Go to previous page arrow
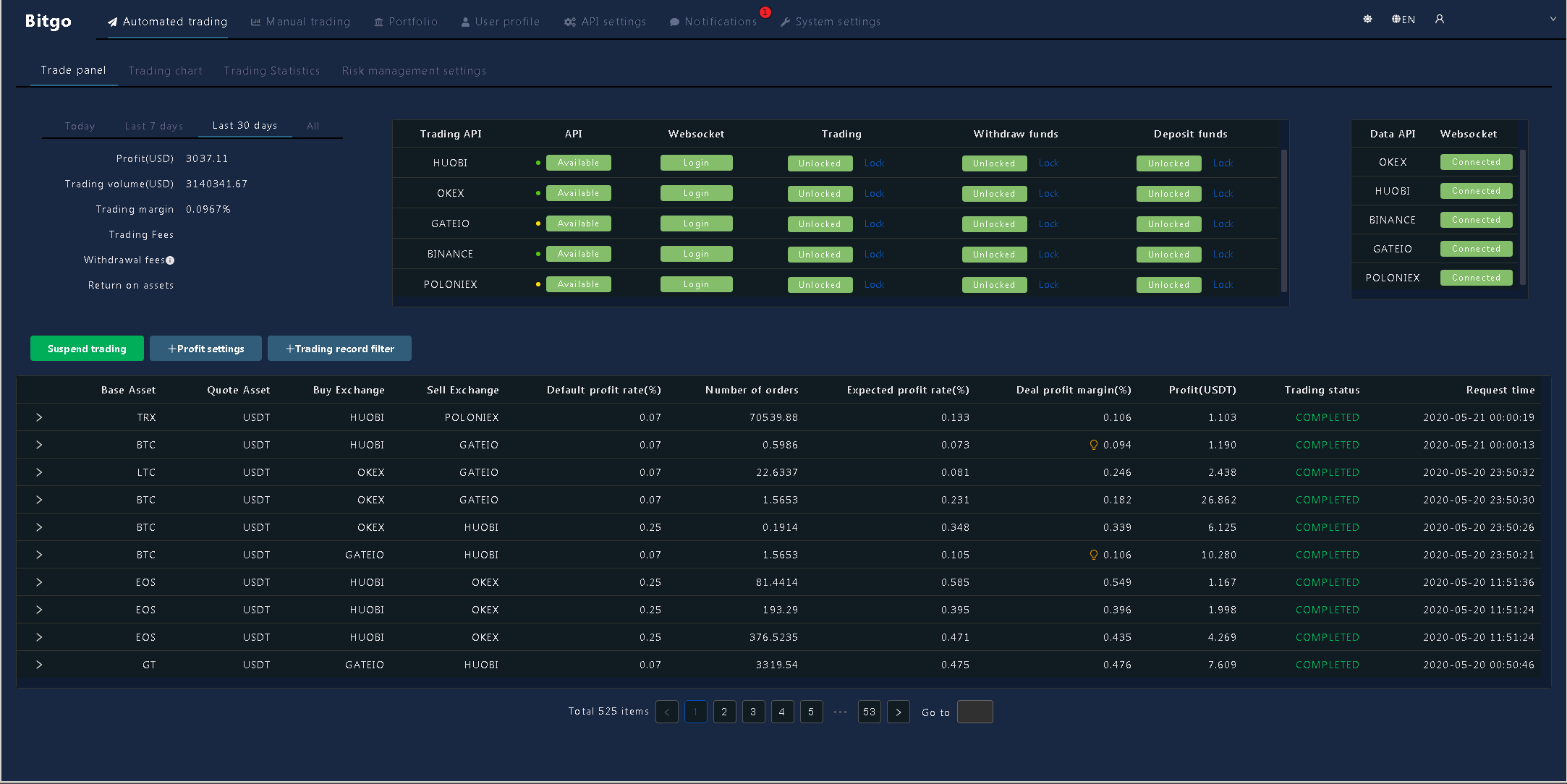This screenshot has height=784, width=1567. point(667,712)
